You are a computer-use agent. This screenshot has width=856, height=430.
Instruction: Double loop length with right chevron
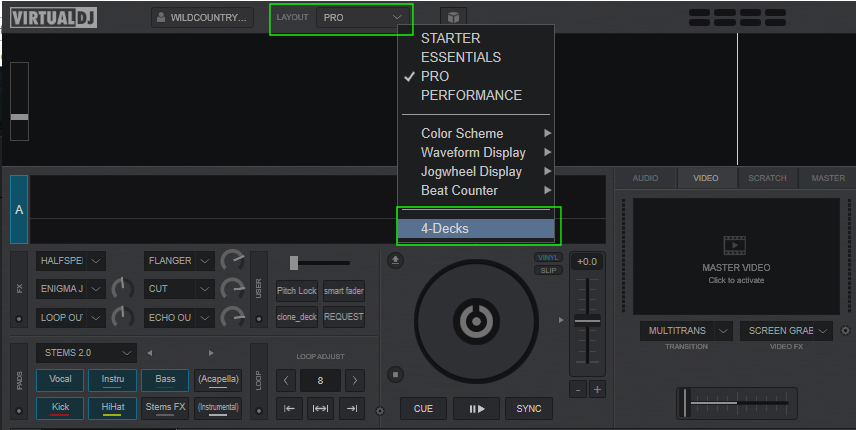click(355, 380)
